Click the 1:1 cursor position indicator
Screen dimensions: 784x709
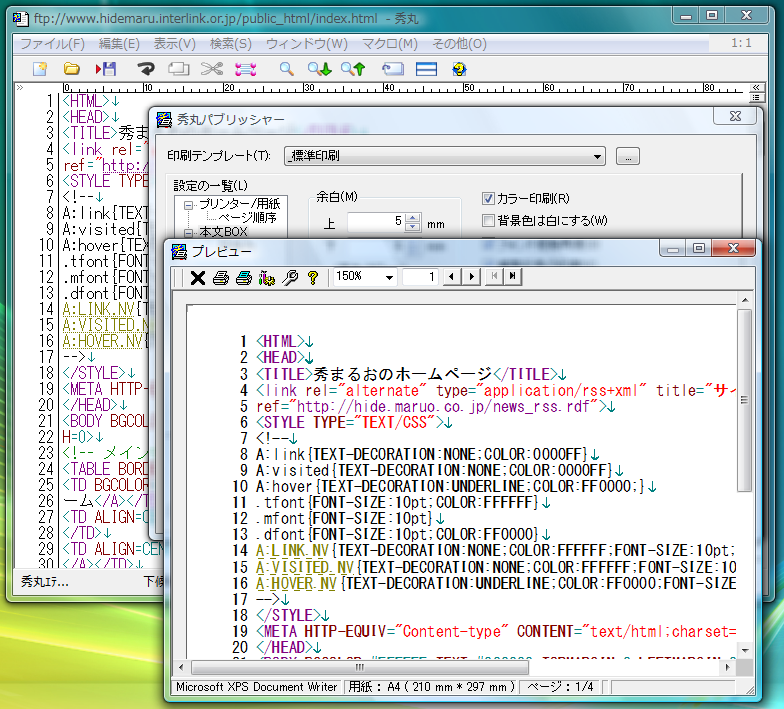coord(741,43)
